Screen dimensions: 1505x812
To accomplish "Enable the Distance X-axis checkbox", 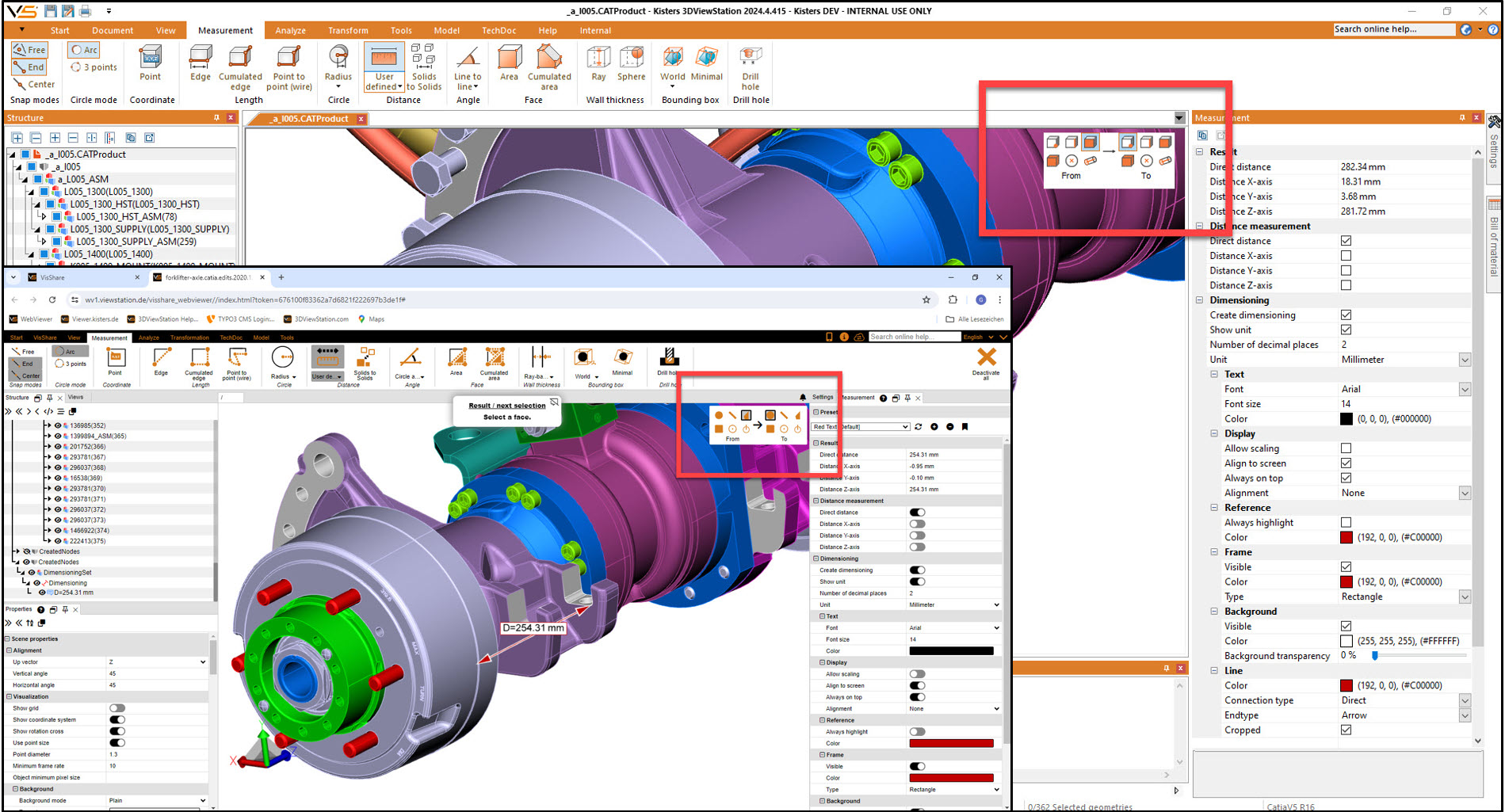I will point(1346,256).
